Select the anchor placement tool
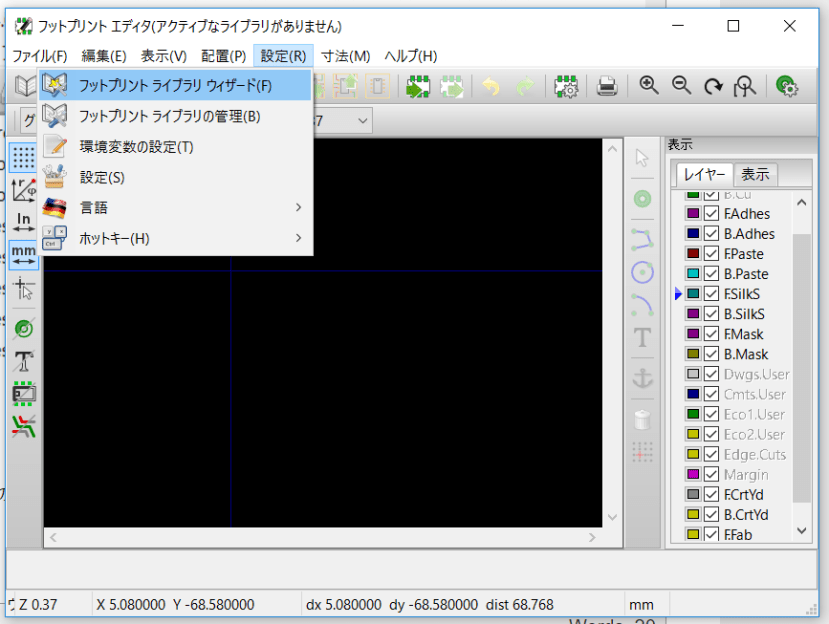Image resolution: width=829 pixels, height=624 pixels. pyautogui.click(x=642, y=378)
